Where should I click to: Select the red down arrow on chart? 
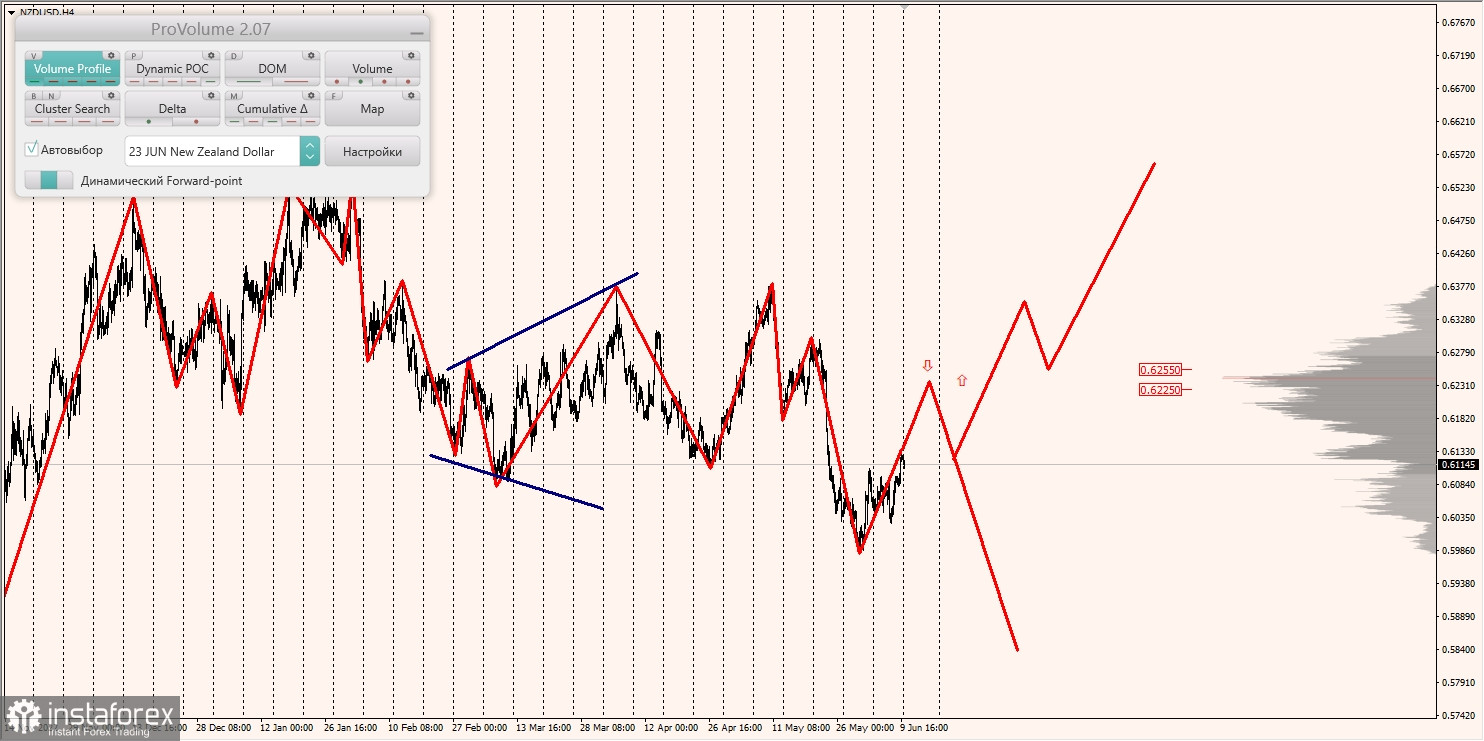[x=927, y=366]
